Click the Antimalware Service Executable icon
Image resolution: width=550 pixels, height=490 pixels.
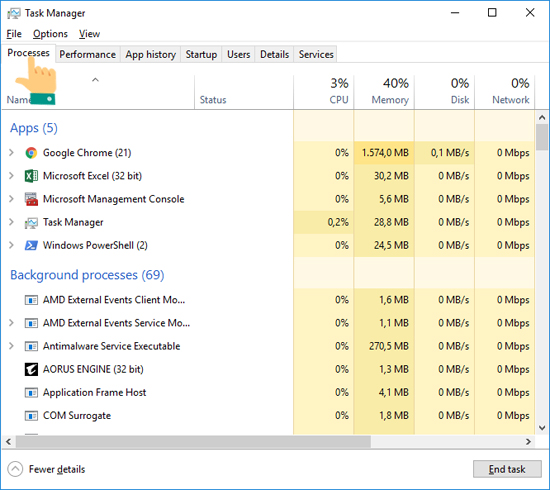(x=31, y=346)
